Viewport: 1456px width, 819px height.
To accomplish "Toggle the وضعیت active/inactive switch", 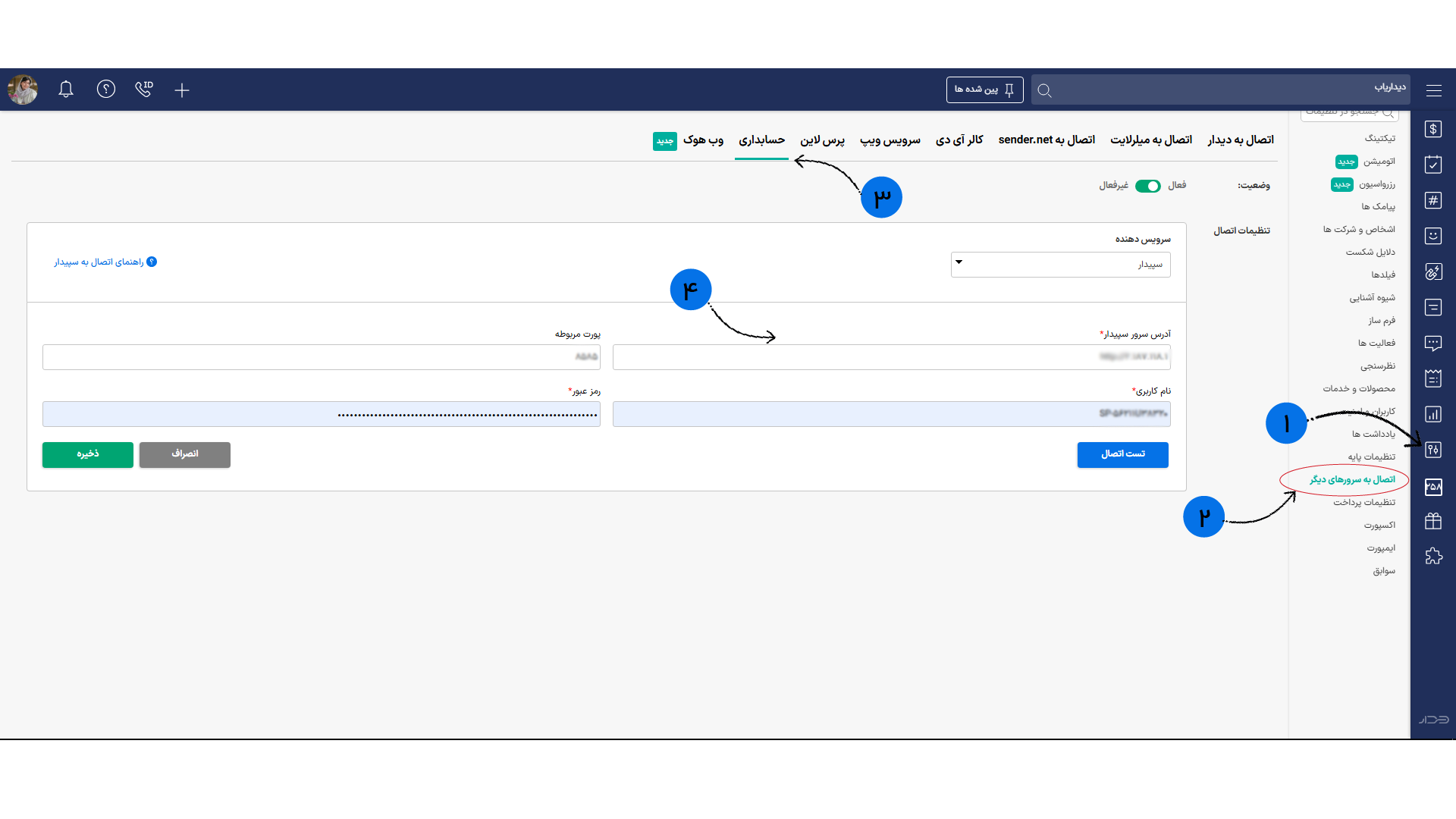I will click(x=1147, y=186).
